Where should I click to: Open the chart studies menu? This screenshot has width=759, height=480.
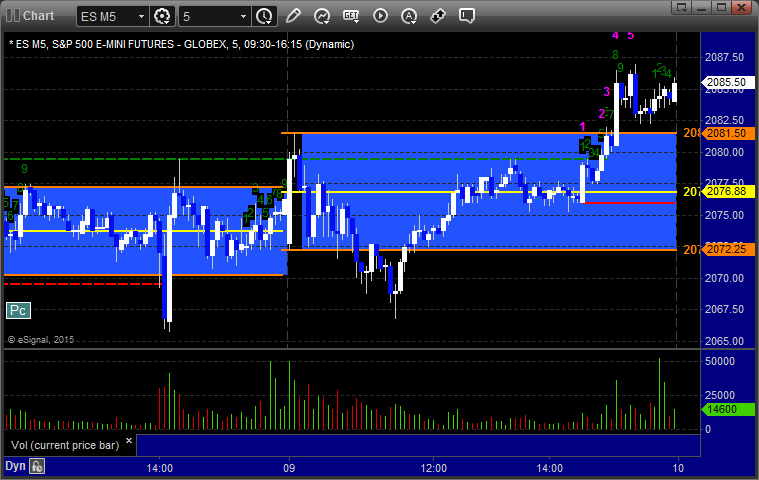pyautogui.click(x=322, y=16)
